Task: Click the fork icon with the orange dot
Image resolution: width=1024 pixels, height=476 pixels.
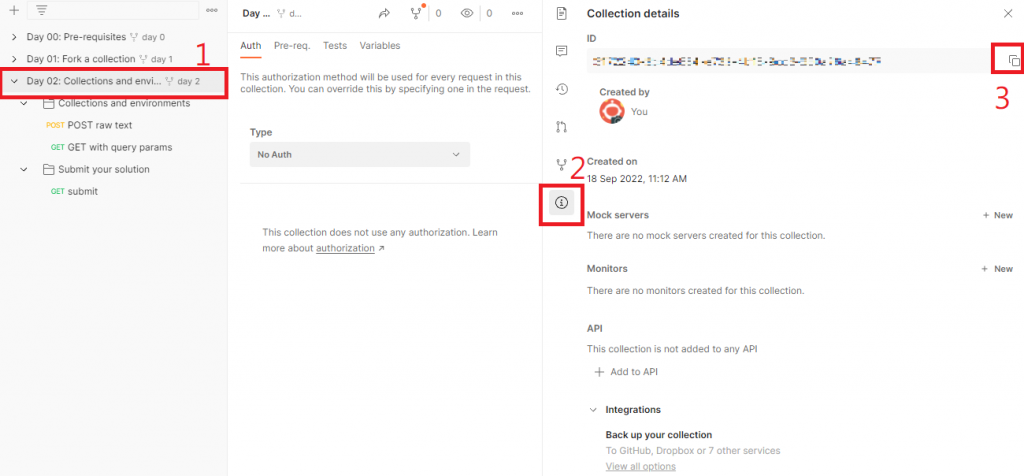Action: tap(416, 12)
